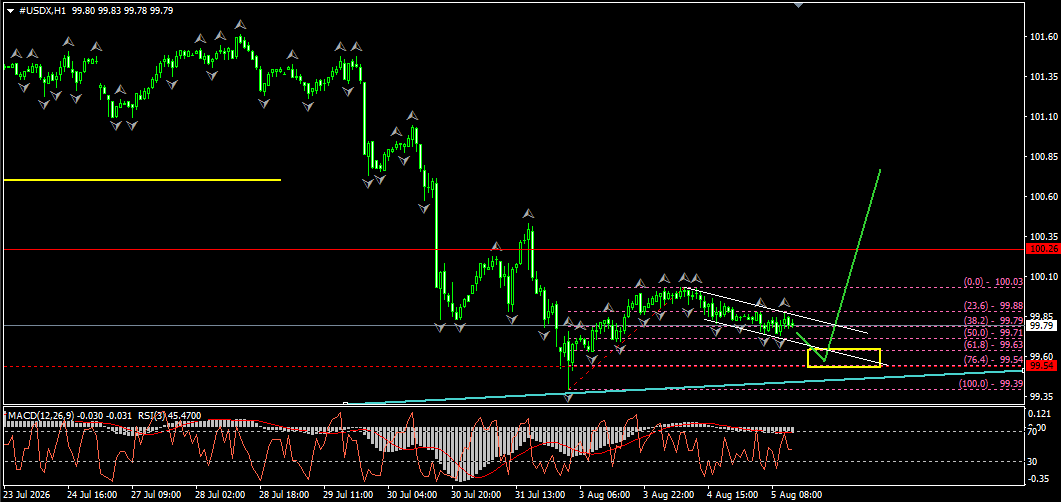Select the (100.0) - 99.39 Fibonacci label
Viewport: 1061px width, 502px height.
pyautogui.click(x=991, y=384)
